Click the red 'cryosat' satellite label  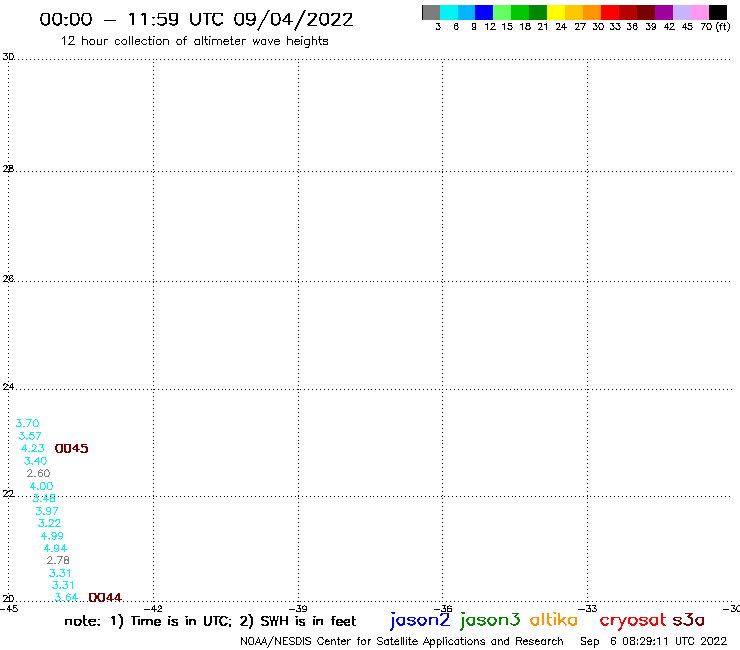click(x=633, y=620)
